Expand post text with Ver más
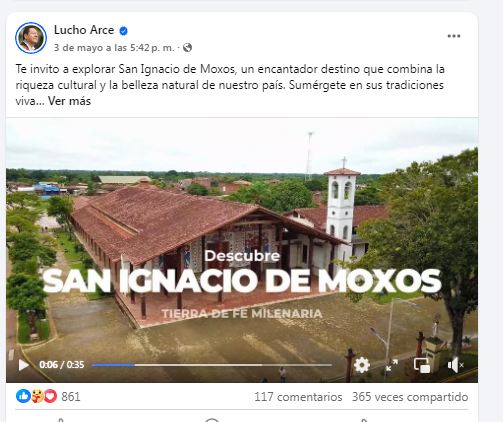 point(69,101)
